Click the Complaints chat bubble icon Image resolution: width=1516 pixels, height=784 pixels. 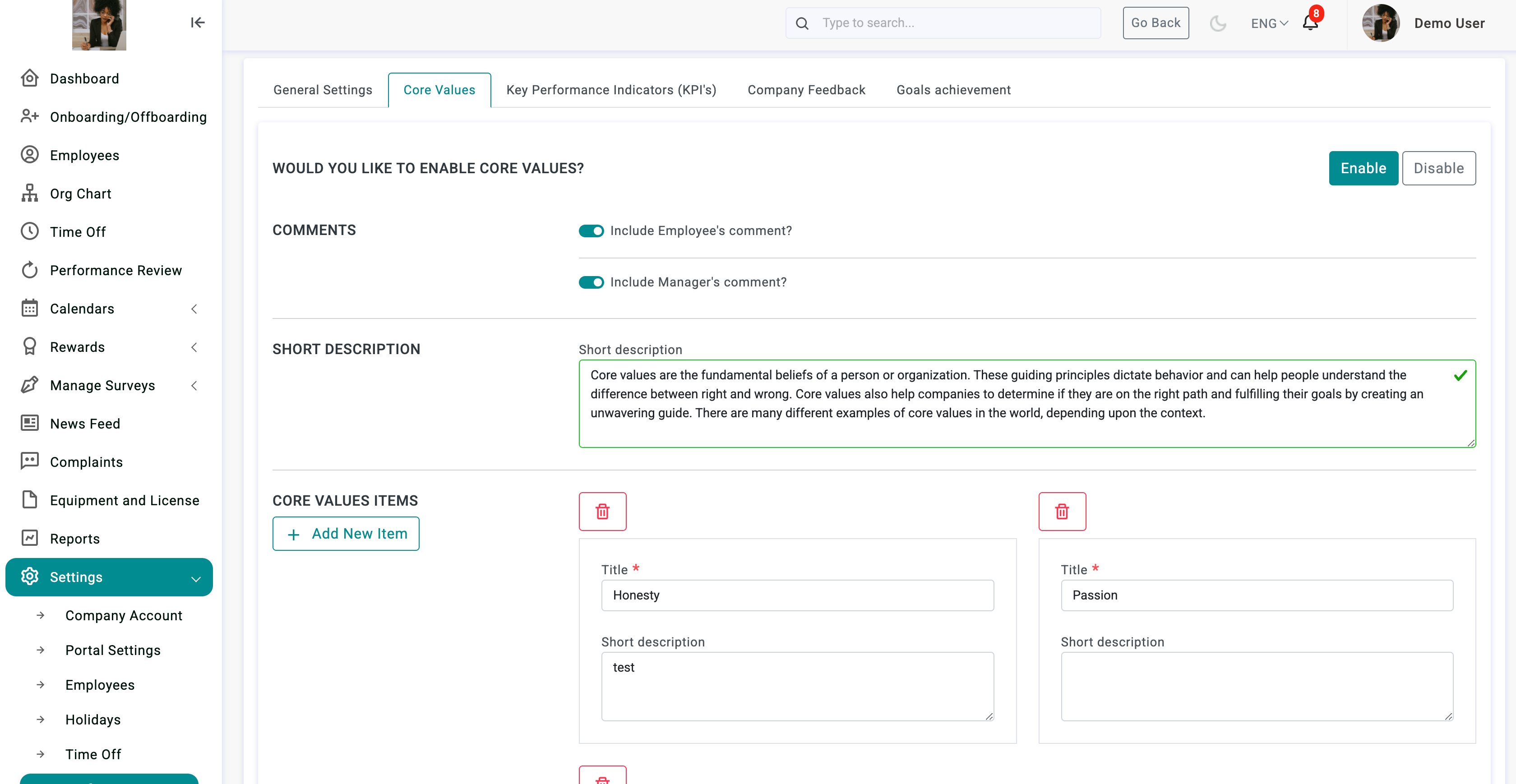click(29, 461)
